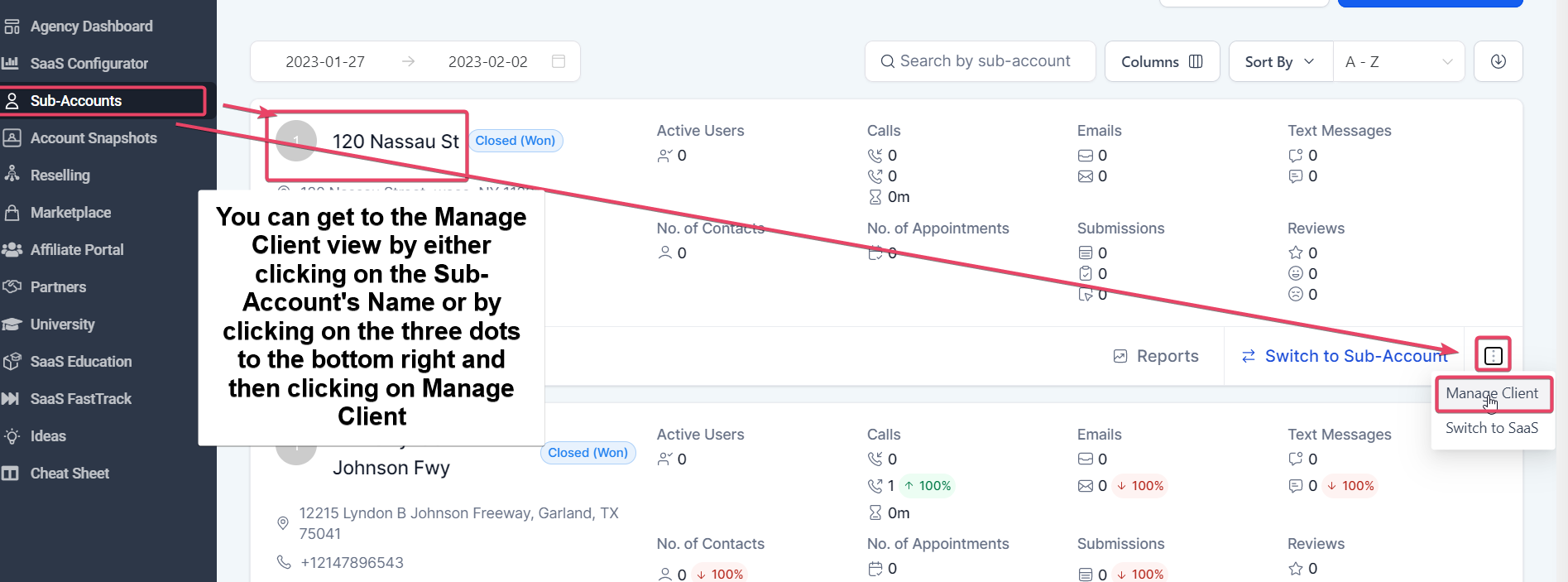This screenshot has width=1568, height=582.
Task: Open SaaS Configurator in sidebar
Action: (x=89, y=64)
